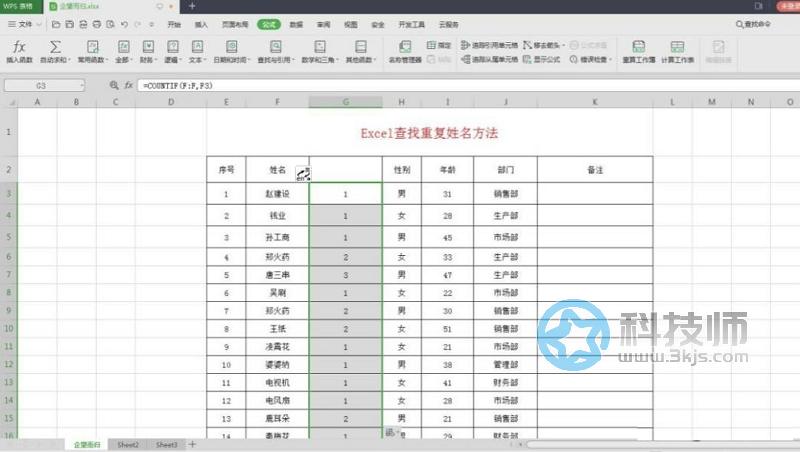800x452 pixels.
Task: Open the File (文件) menu dropdown
Action: pos(24,24)
